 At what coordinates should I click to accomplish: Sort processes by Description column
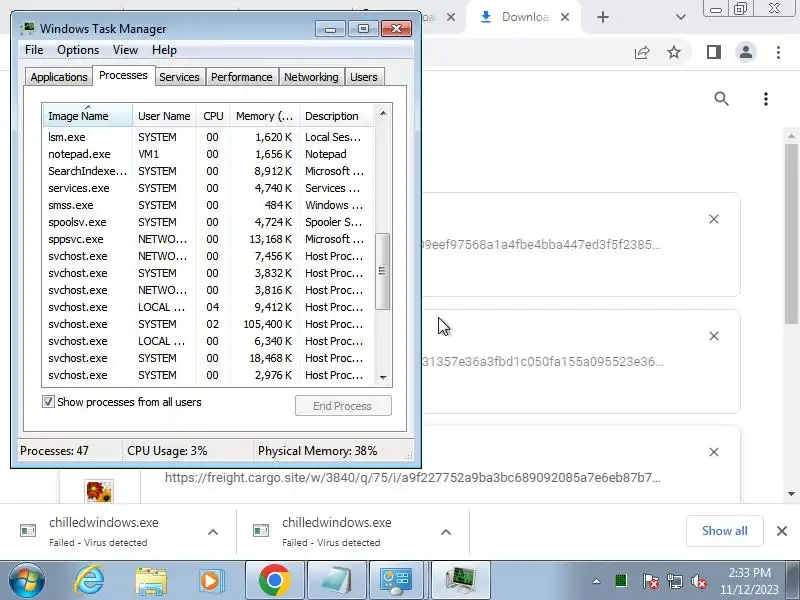337,116
